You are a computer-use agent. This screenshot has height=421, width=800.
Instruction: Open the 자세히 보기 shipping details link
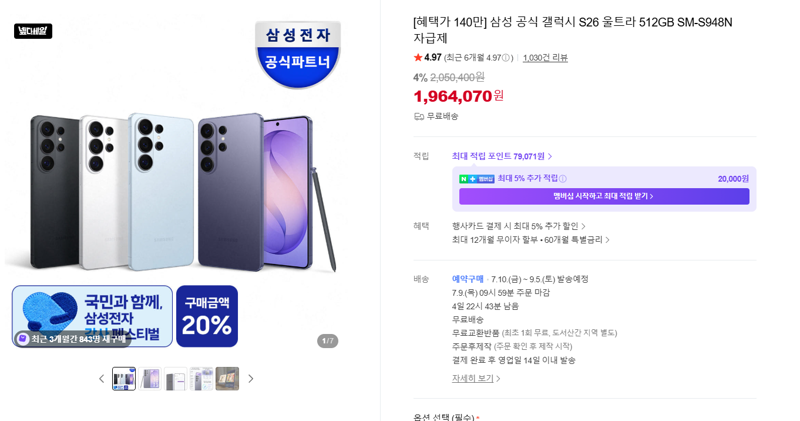[476, 379]
